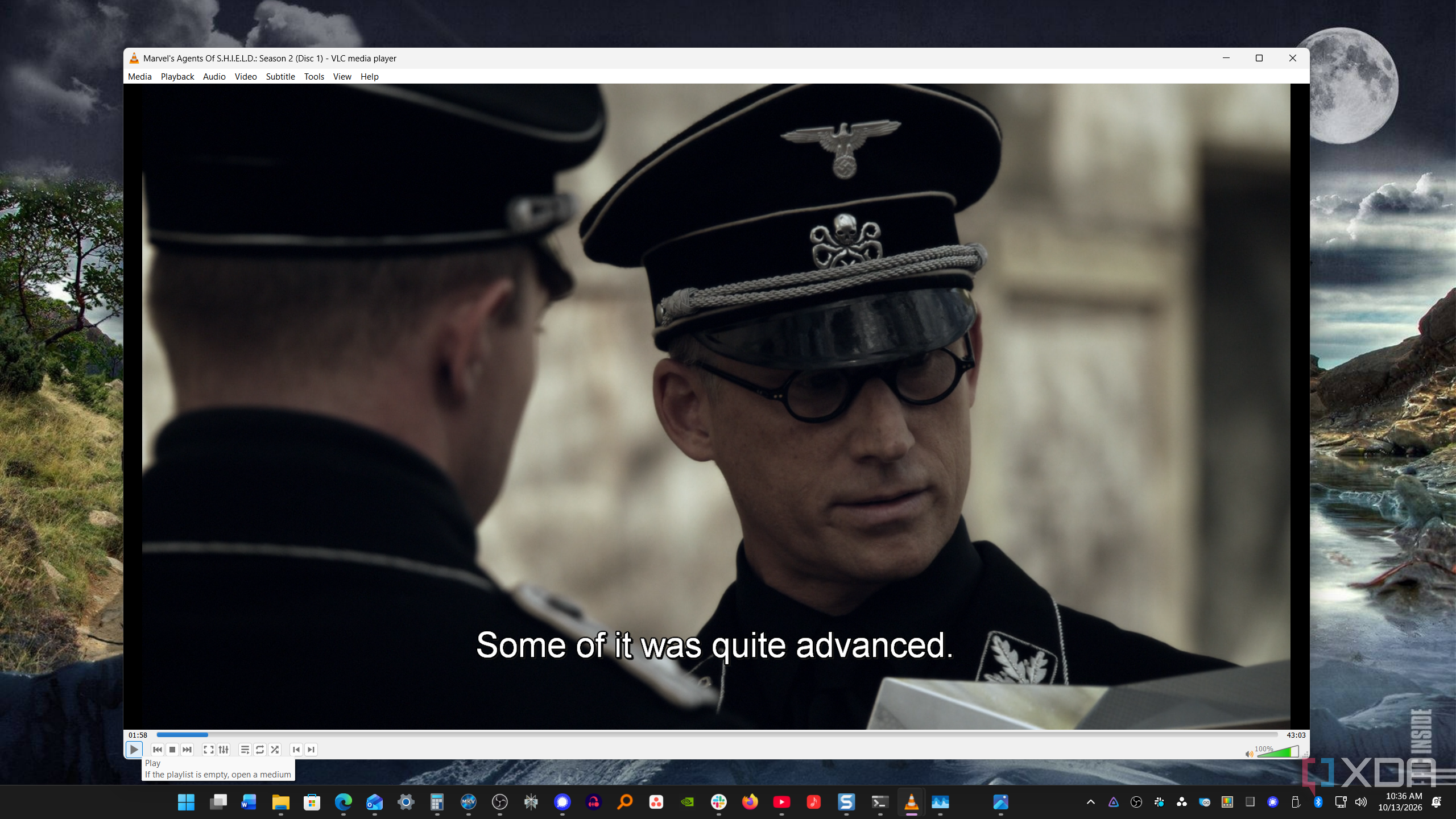
Task: Open the Video menu
Action: click(x=246, y=77)
